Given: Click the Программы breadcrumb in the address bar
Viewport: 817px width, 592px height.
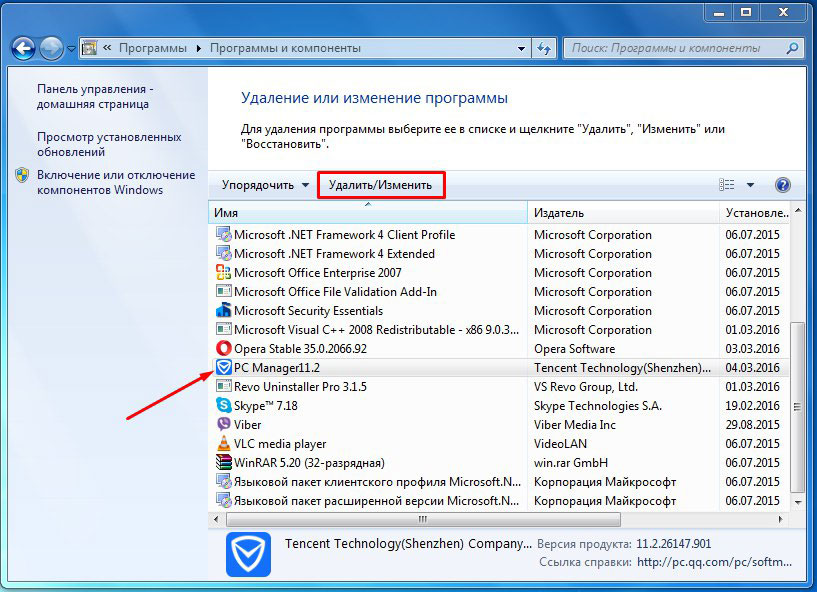Looking at the screenshot, I should point(151,48).
